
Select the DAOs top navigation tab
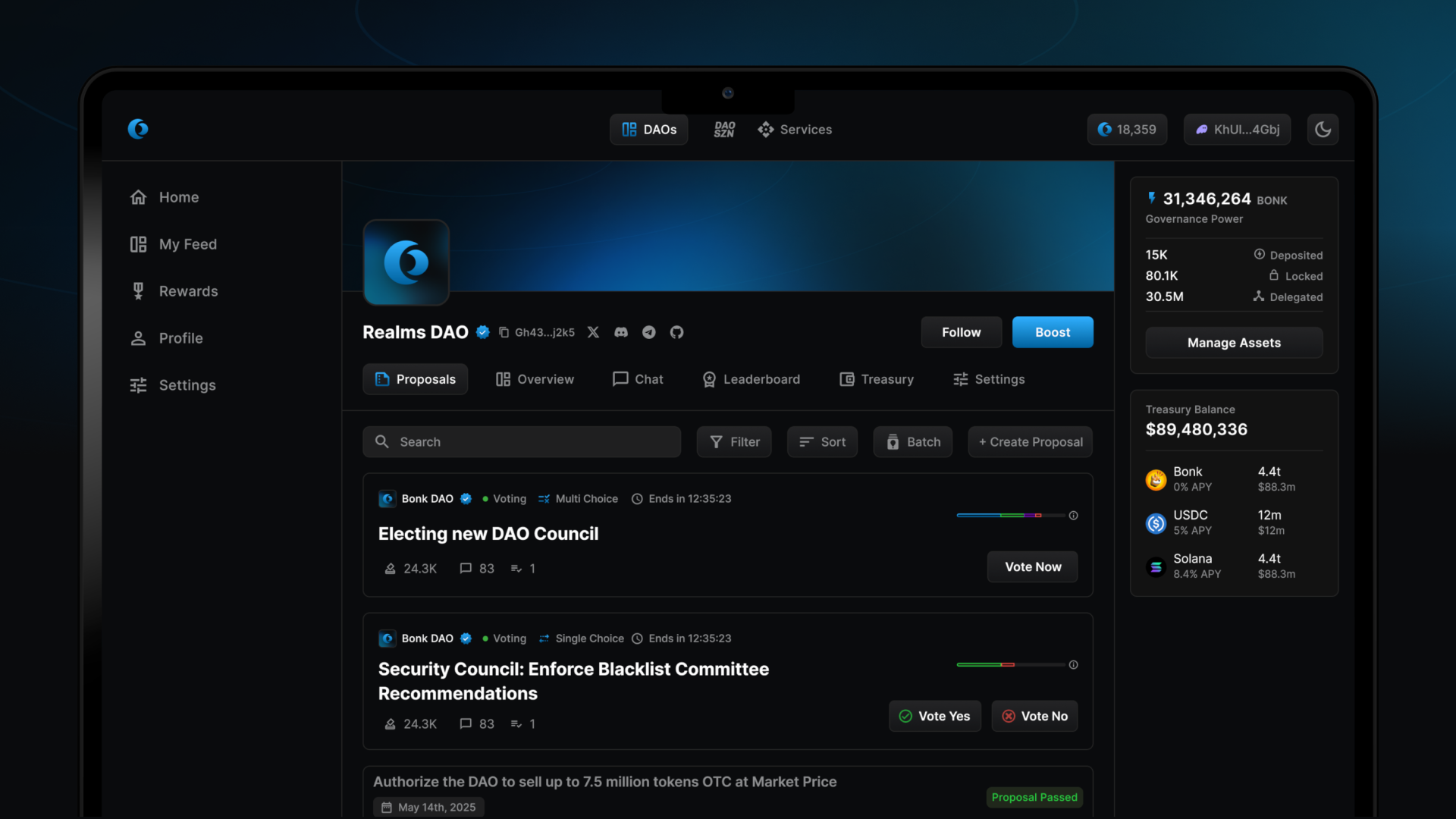tap(649, 130)
